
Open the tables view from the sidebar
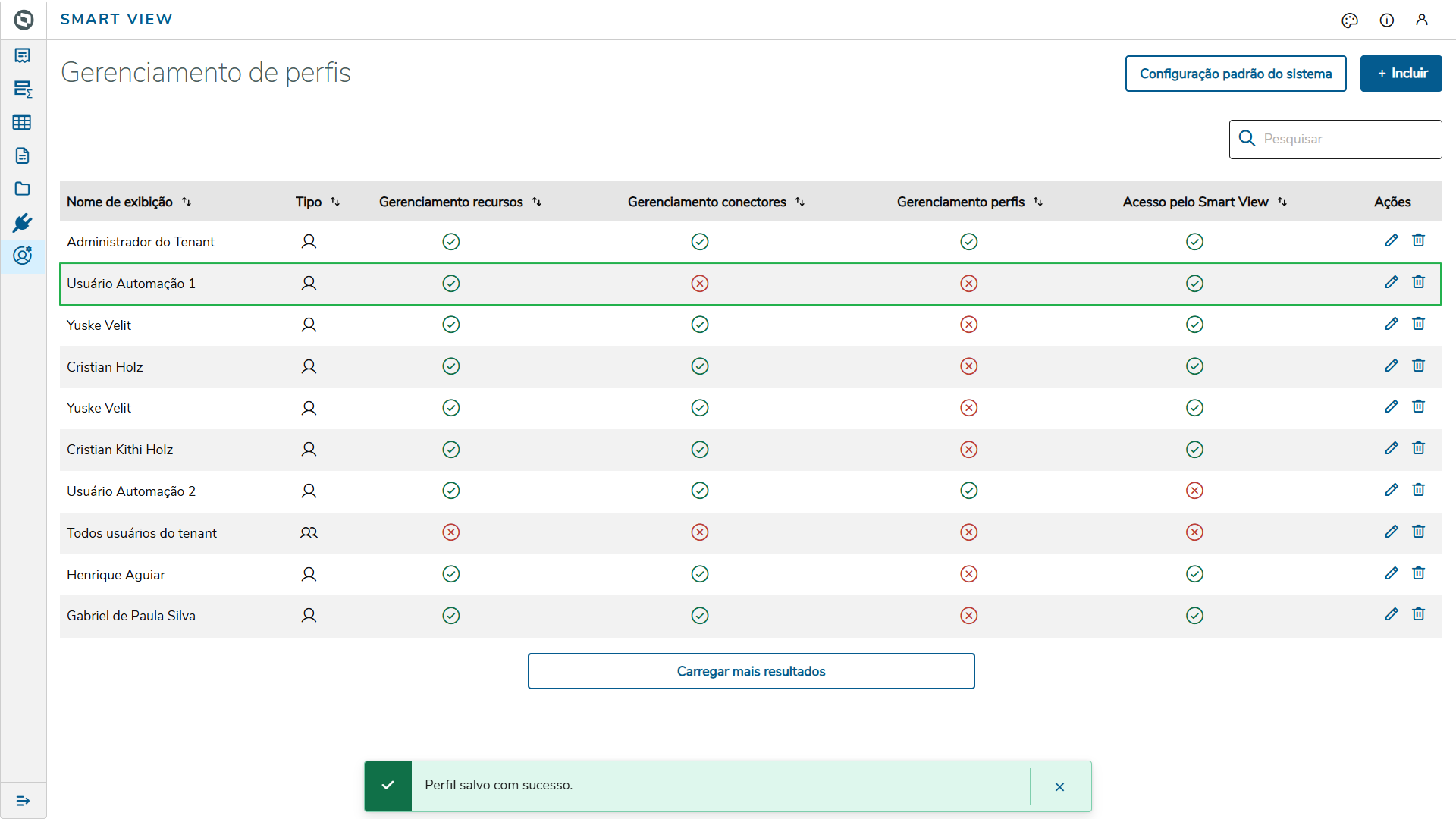(23, 122)
